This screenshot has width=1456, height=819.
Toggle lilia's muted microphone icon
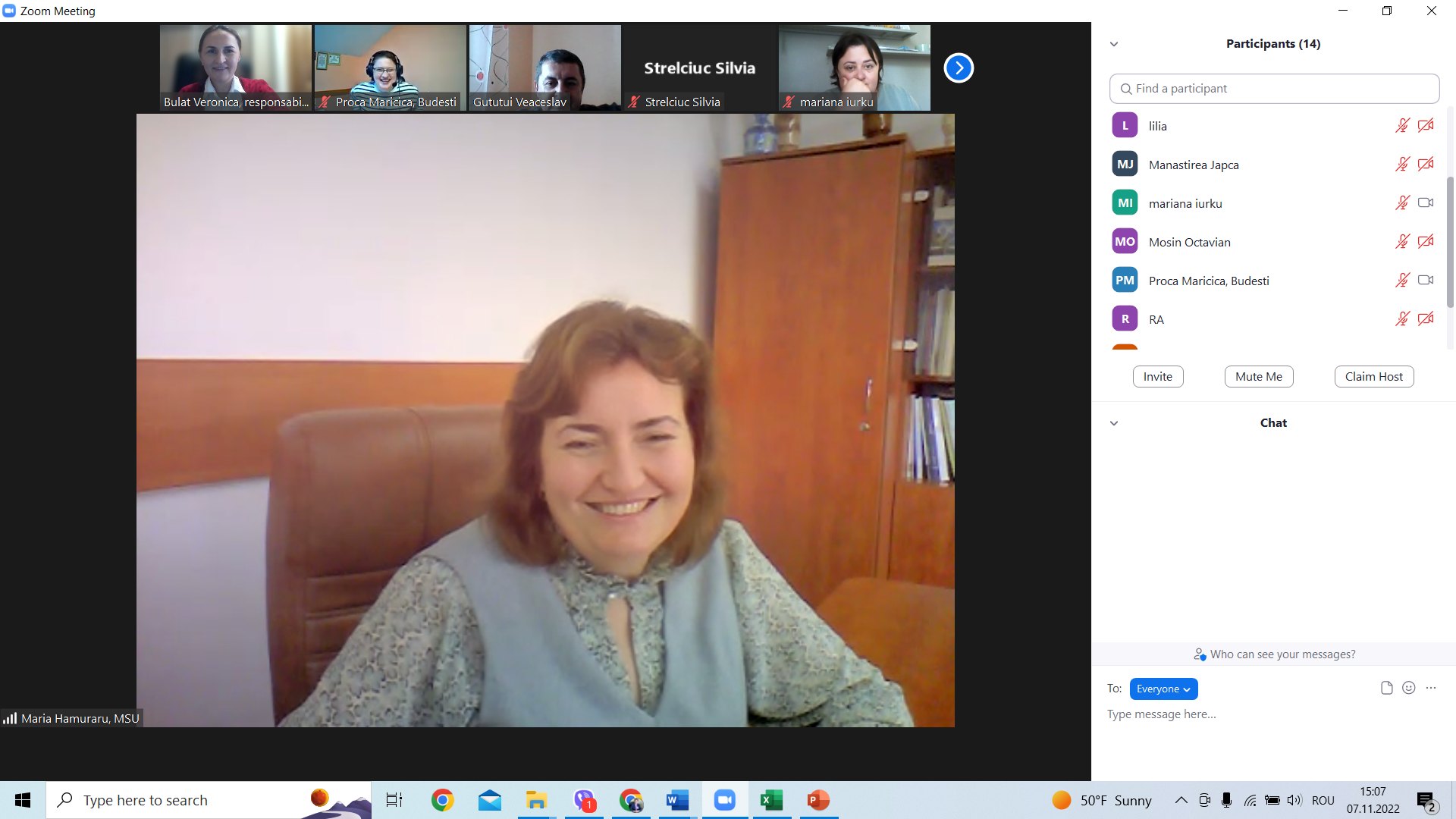(x=1402, y=126)
